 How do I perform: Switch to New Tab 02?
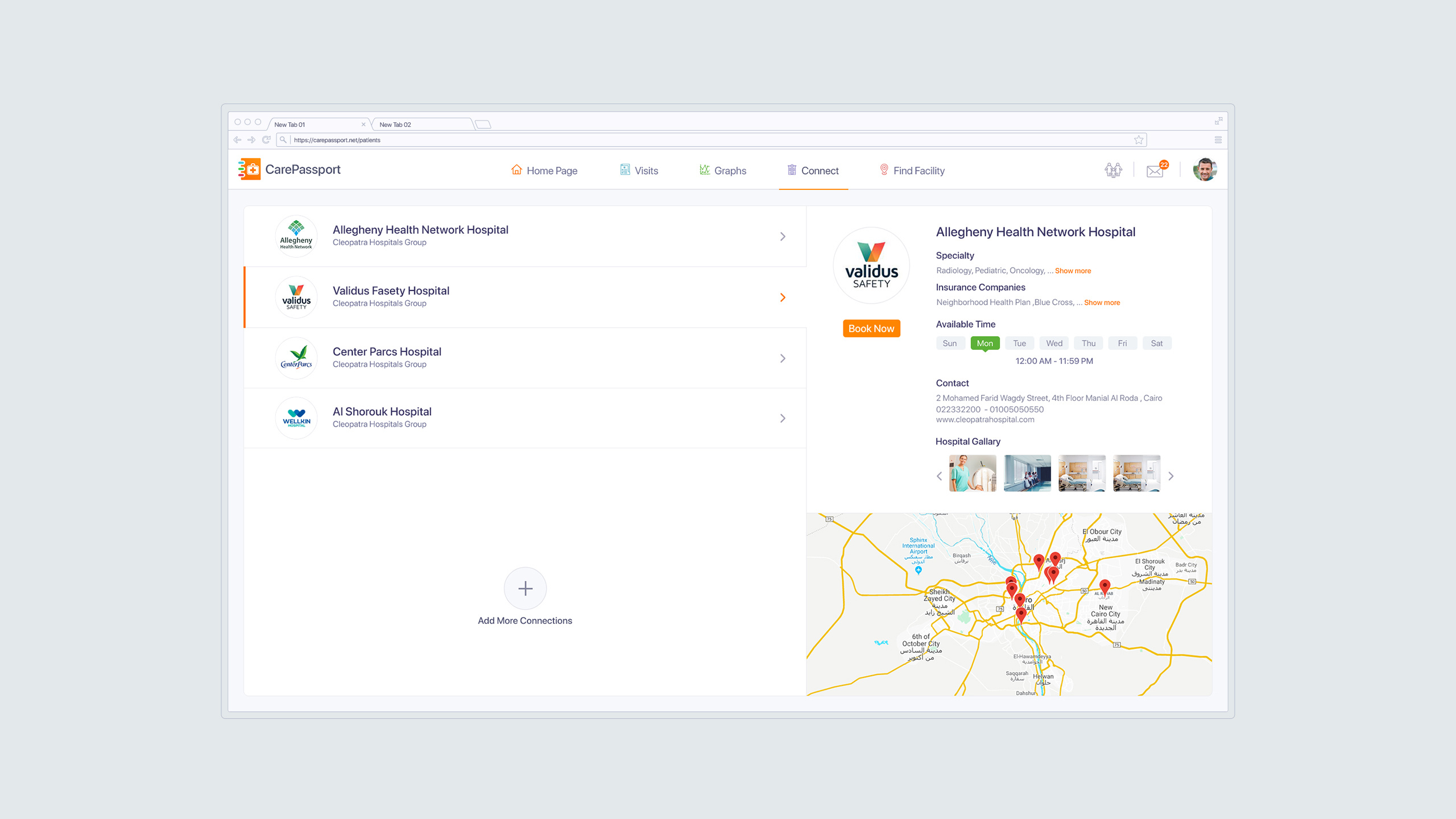(x=422, y=125)
